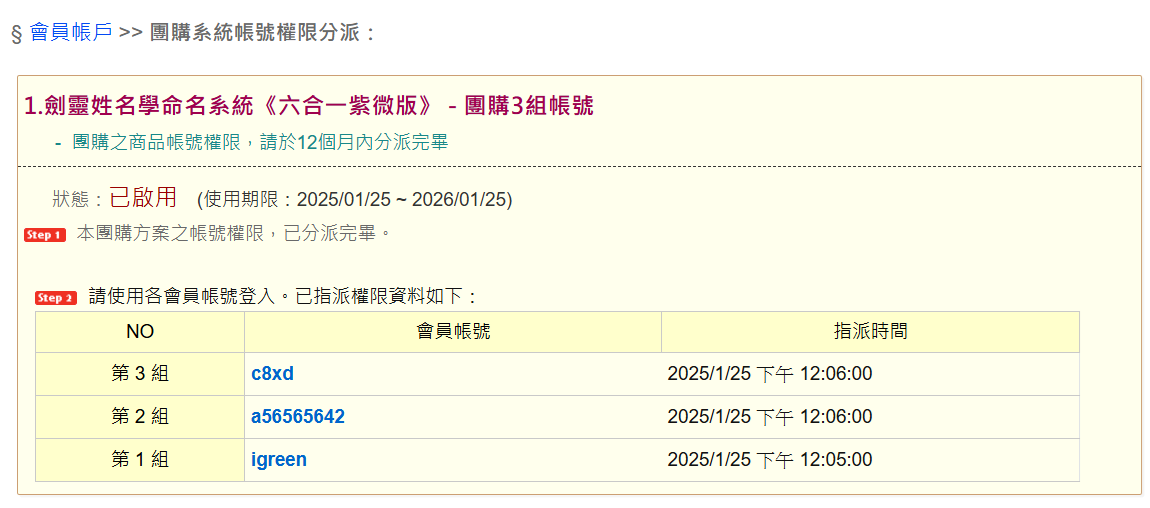The image size is (1150, 508).
Task: Open member account c8xd link
Action: coord(272,375)
